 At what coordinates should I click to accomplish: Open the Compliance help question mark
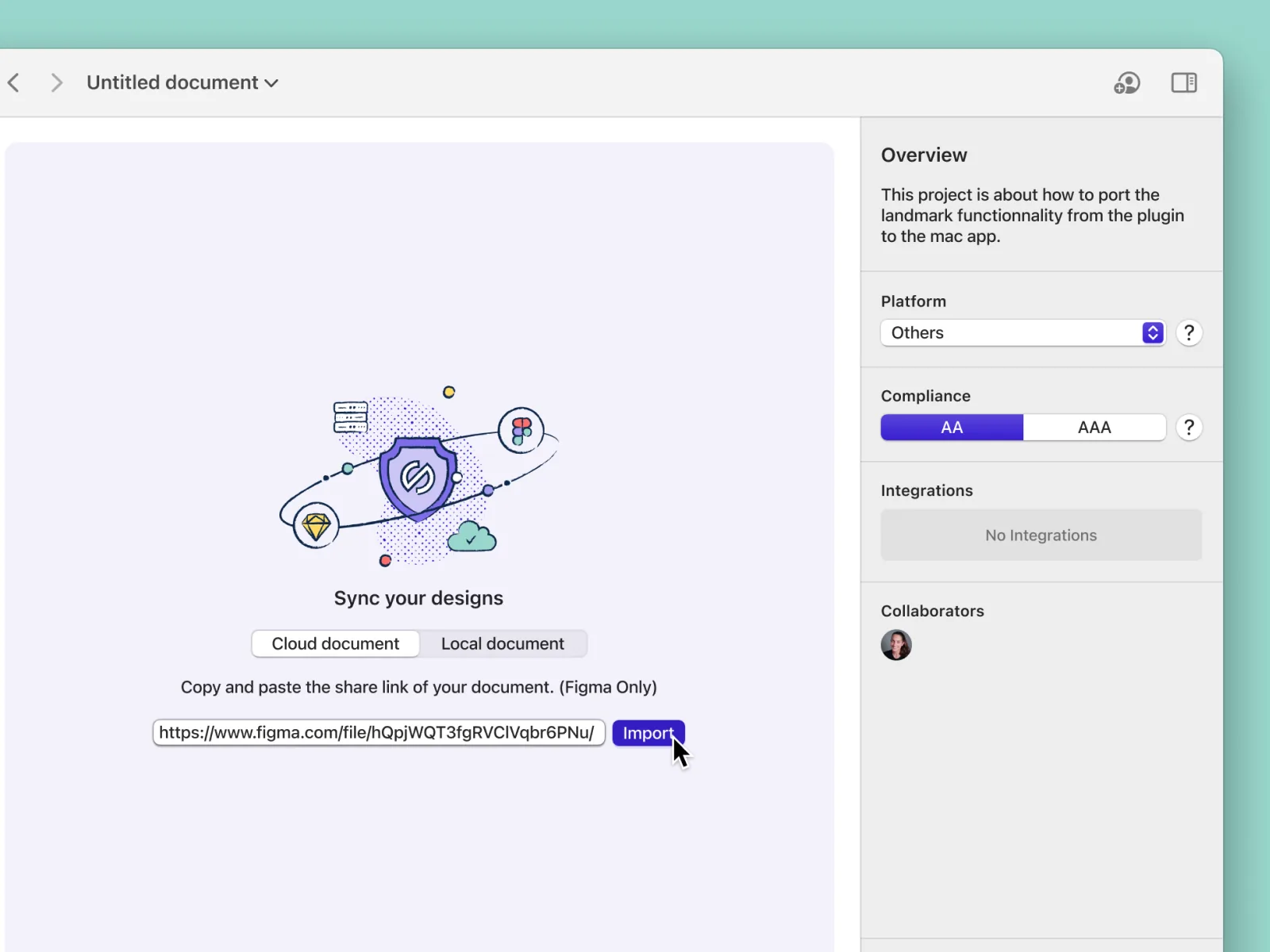1188,428
